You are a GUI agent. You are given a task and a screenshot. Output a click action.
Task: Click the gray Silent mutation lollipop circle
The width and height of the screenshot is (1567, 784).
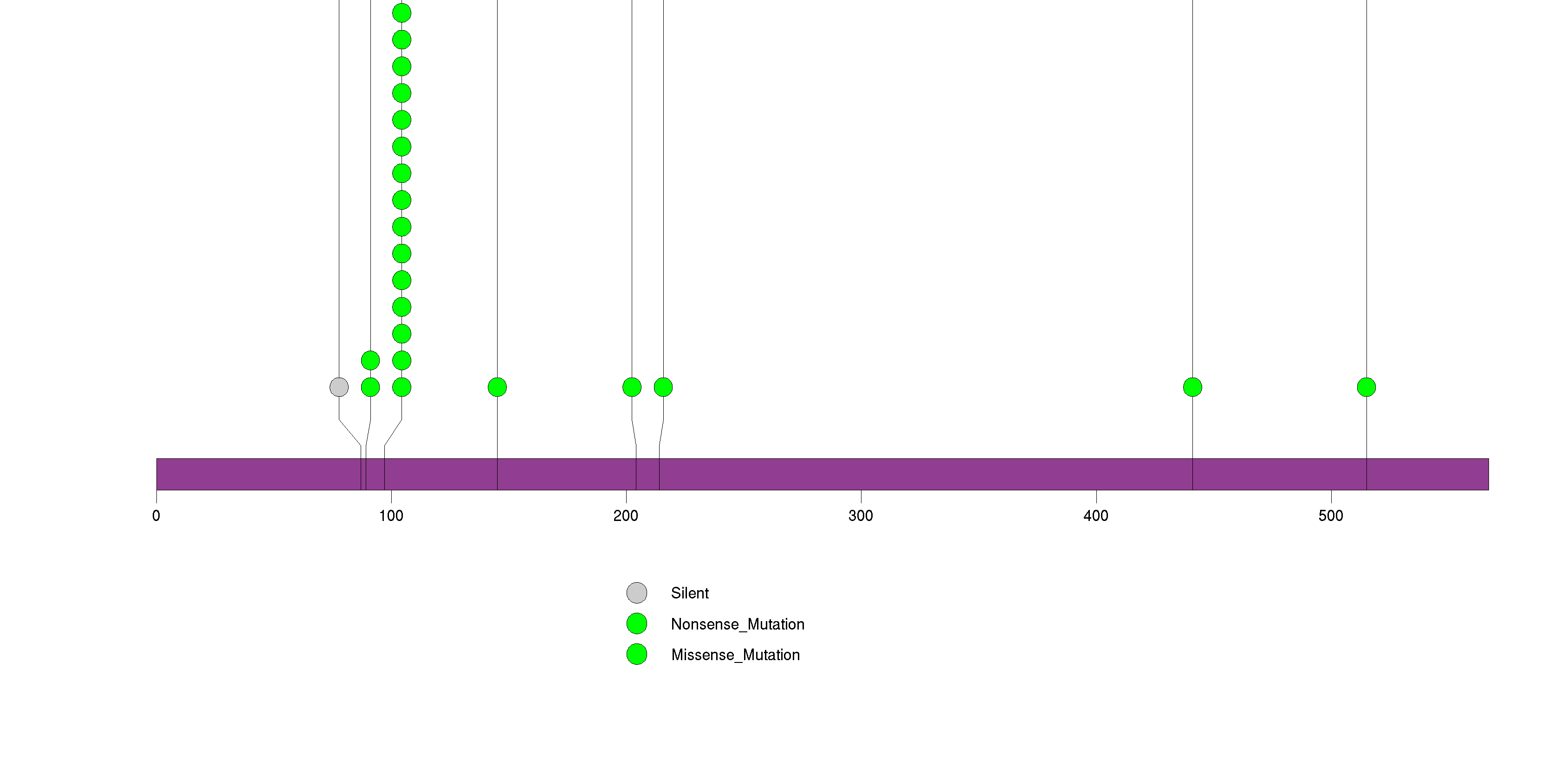[339, 387]
